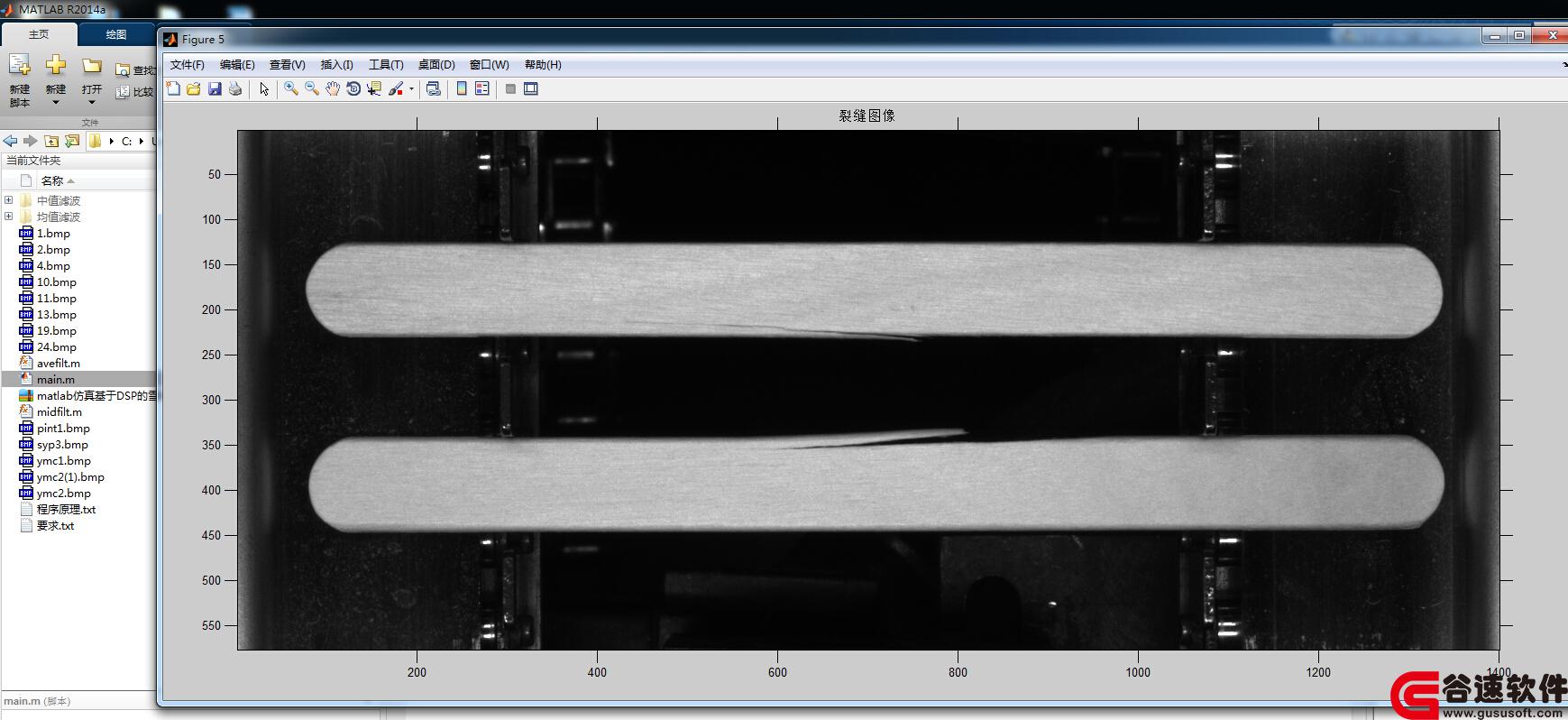This screenshot has width=1568, height=720.
Task: Open the 工具(T) menu
Action: pos(386,65)
